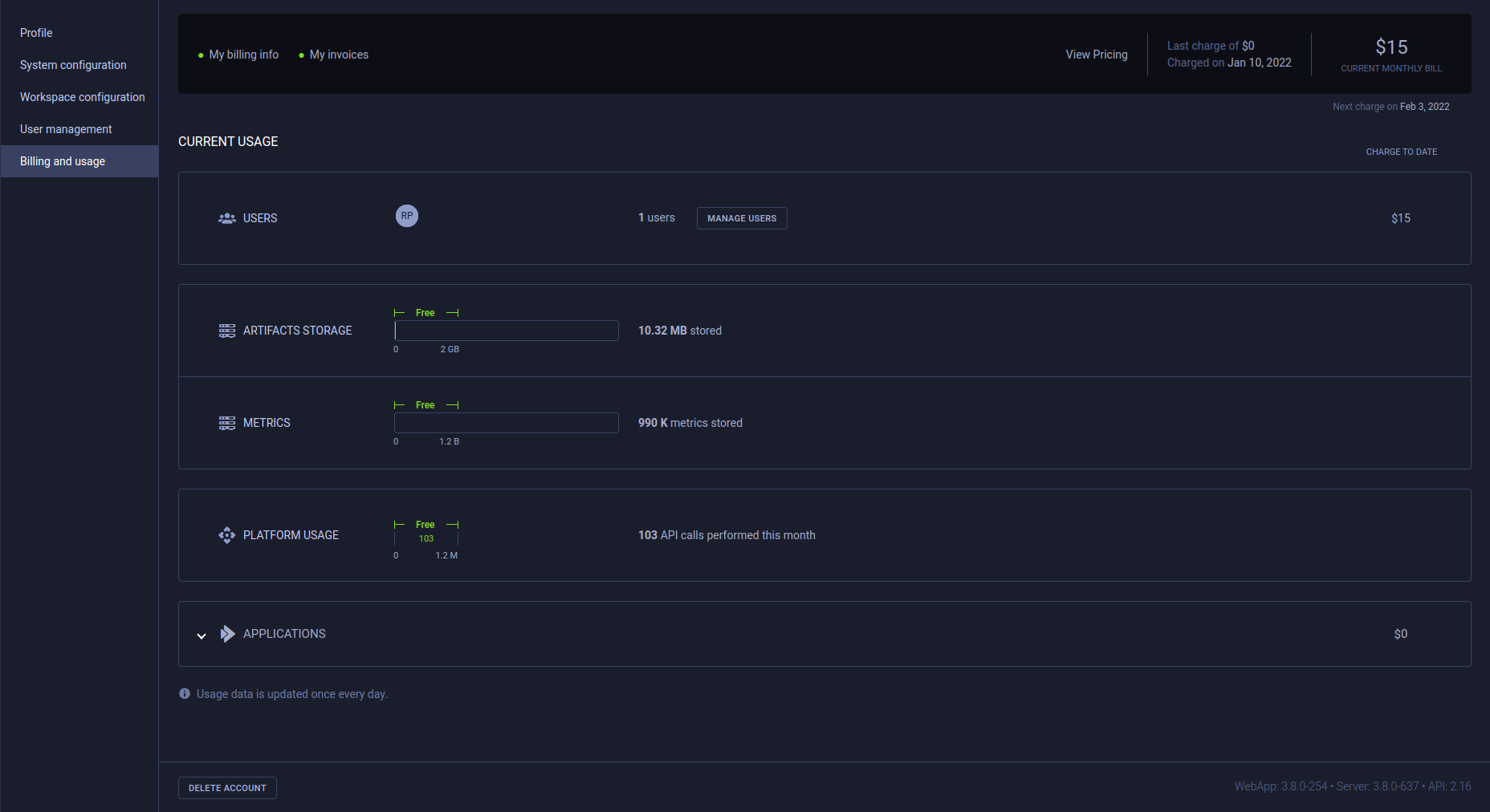Select User management in the sidebar
1490x812 pixels.
click(x=66, y=128)
